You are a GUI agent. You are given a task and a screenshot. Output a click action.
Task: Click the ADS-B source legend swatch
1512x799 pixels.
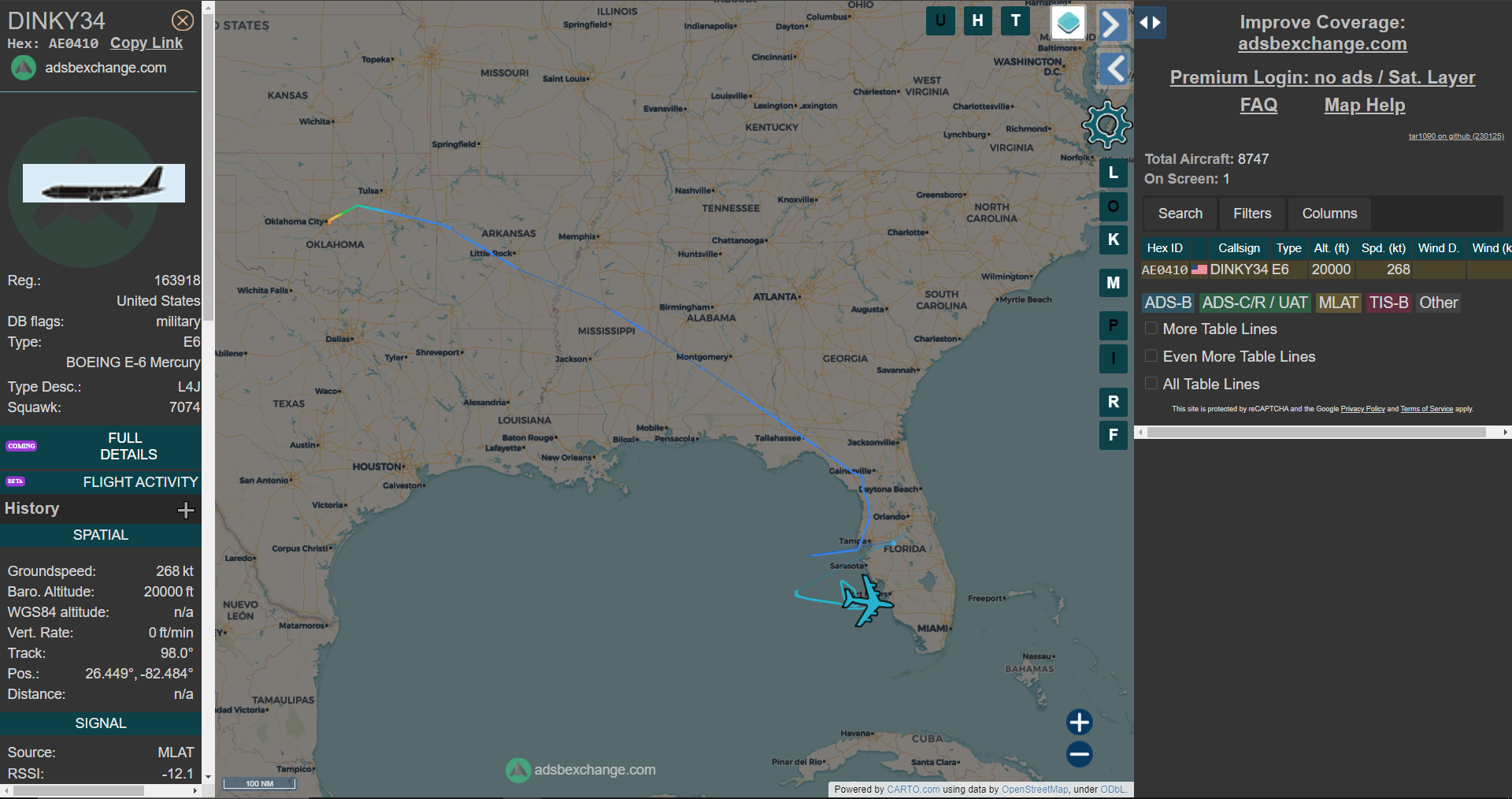pyautogui.click(x=1168, y=303)
